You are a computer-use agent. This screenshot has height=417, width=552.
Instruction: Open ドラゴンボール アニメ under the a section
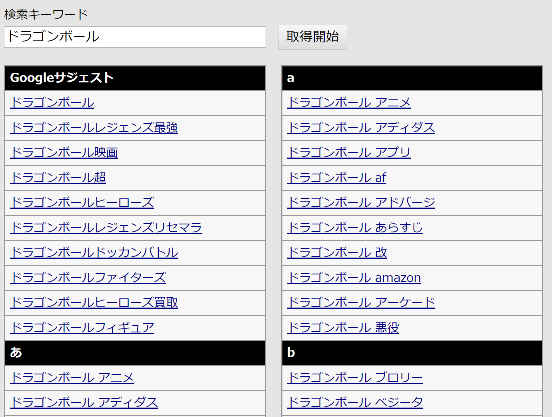[x=349, y=103]
